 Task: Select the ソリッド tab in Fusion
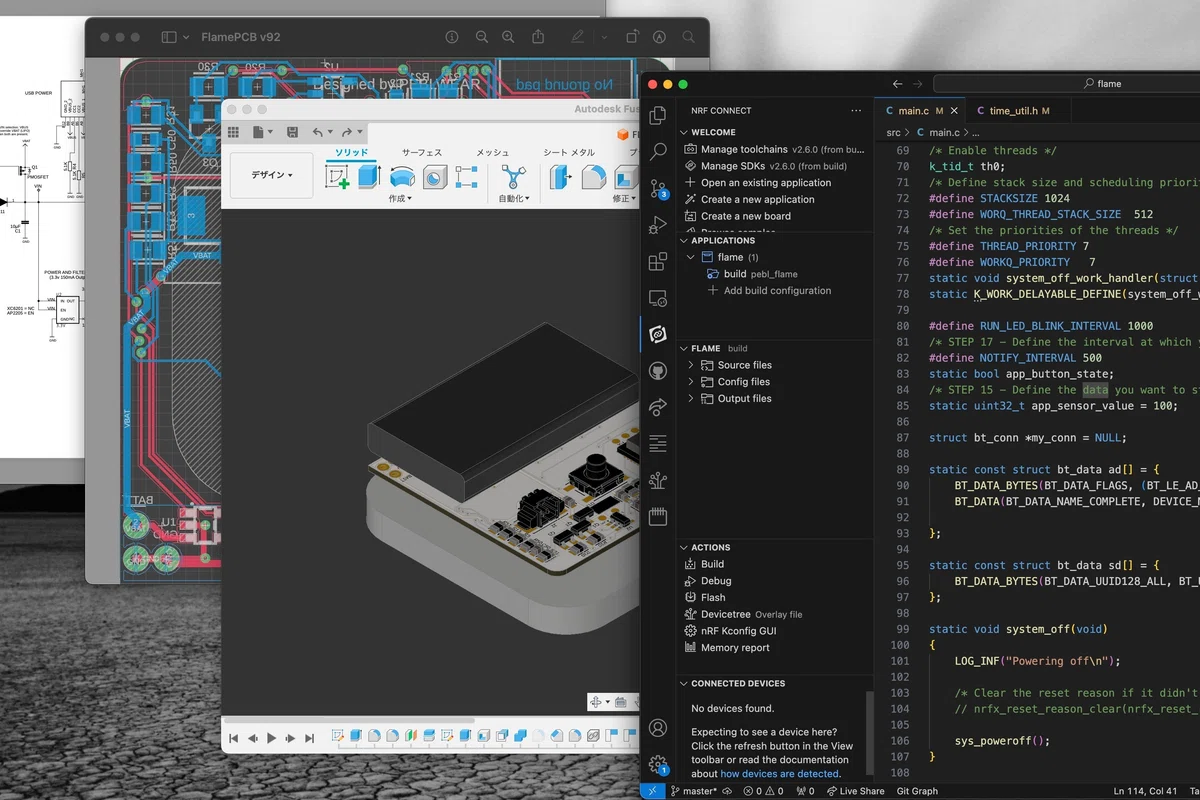(x=351, y=152)
